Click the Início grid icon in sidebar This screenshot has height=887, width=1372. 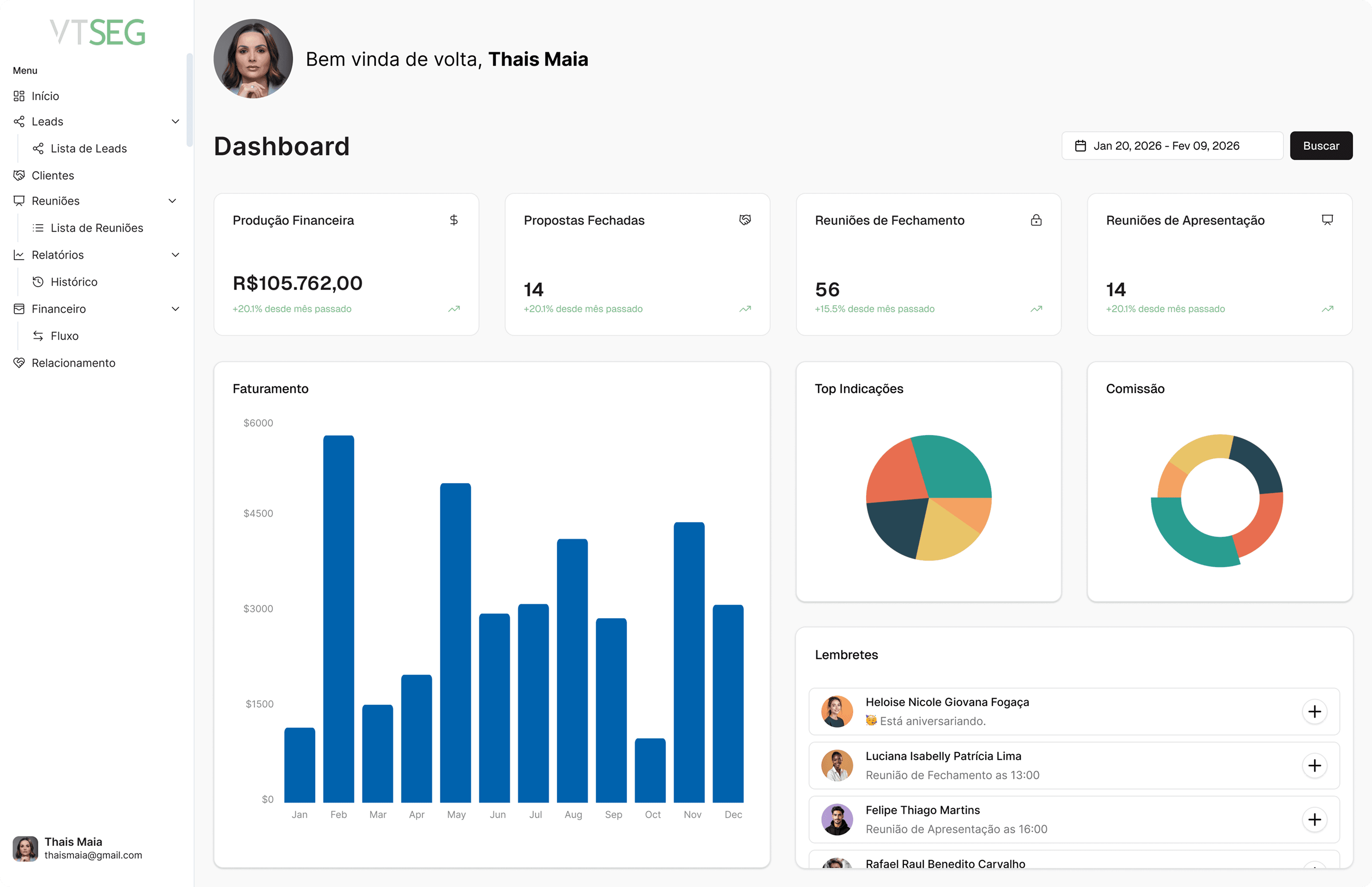[x=19, y=96]
